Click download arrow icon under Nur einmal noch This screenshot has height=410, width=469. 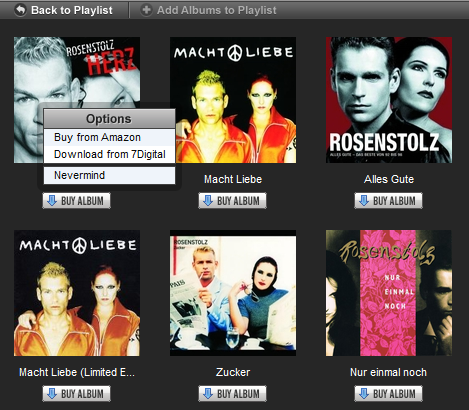364,394
